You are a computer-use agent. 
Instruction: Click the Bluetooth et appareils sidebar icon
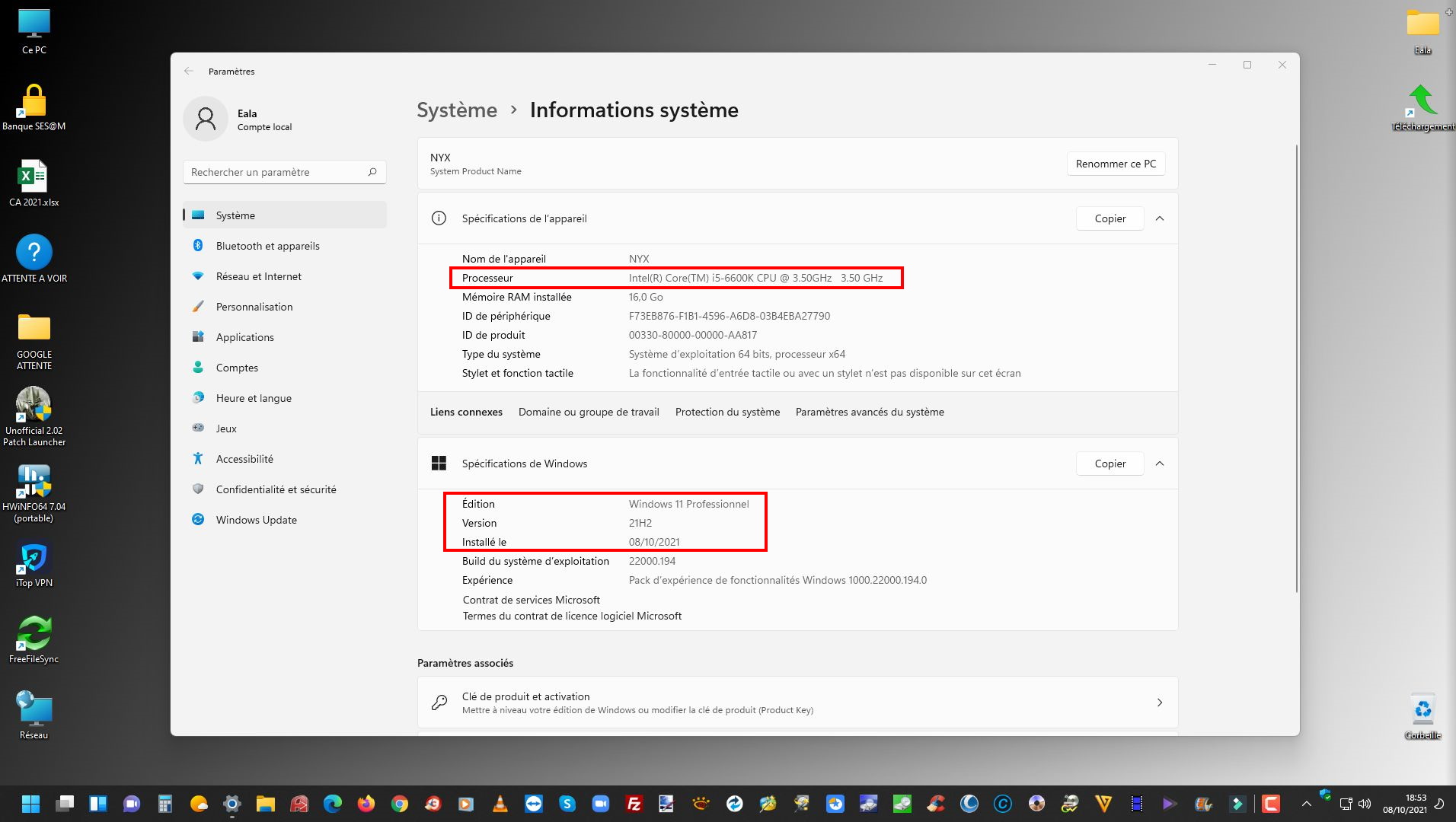[x=198, y=246]
